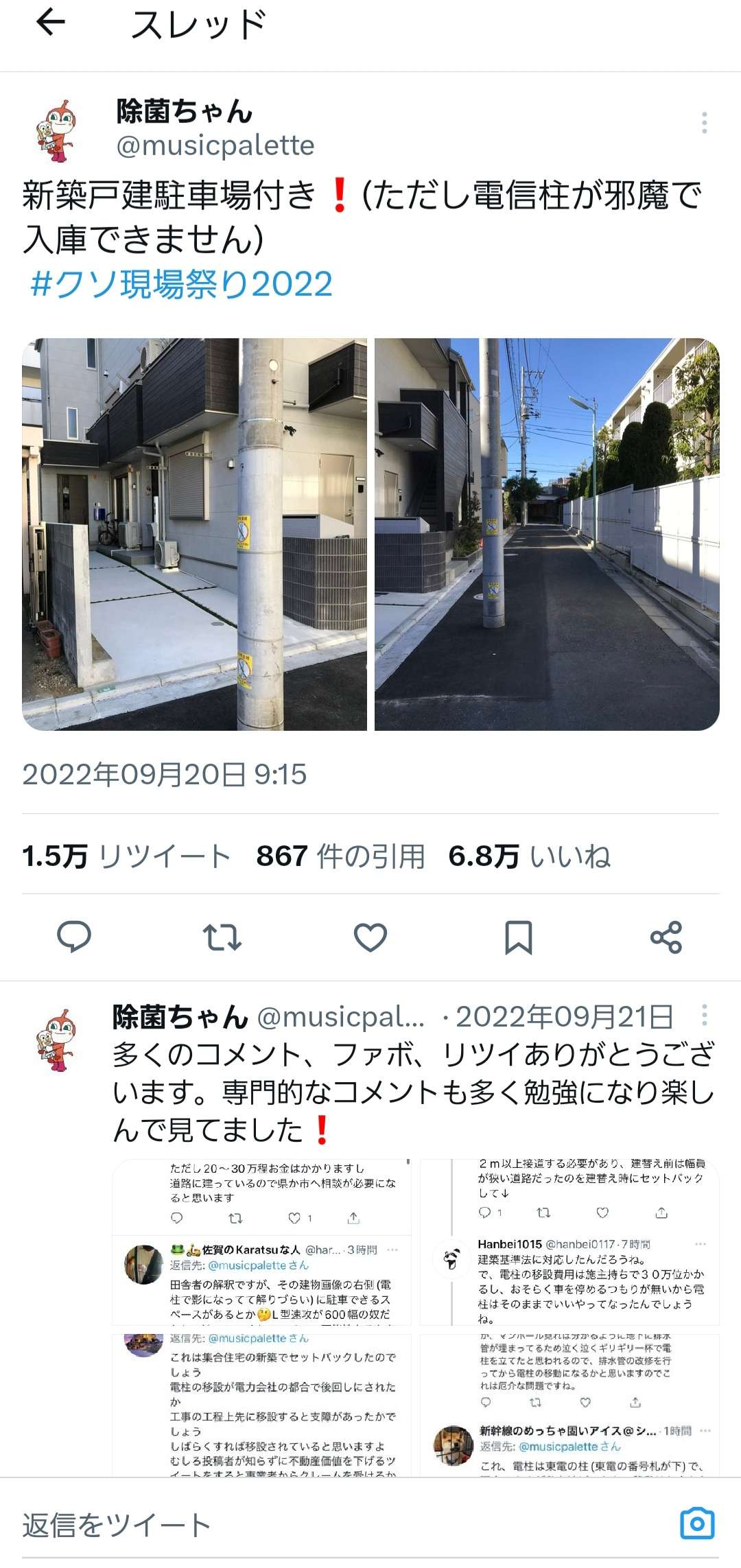View the 1.5万 リツイート list
This screenshot has width=741, height=1568.
pyautogui.click(x=126, y=856)
